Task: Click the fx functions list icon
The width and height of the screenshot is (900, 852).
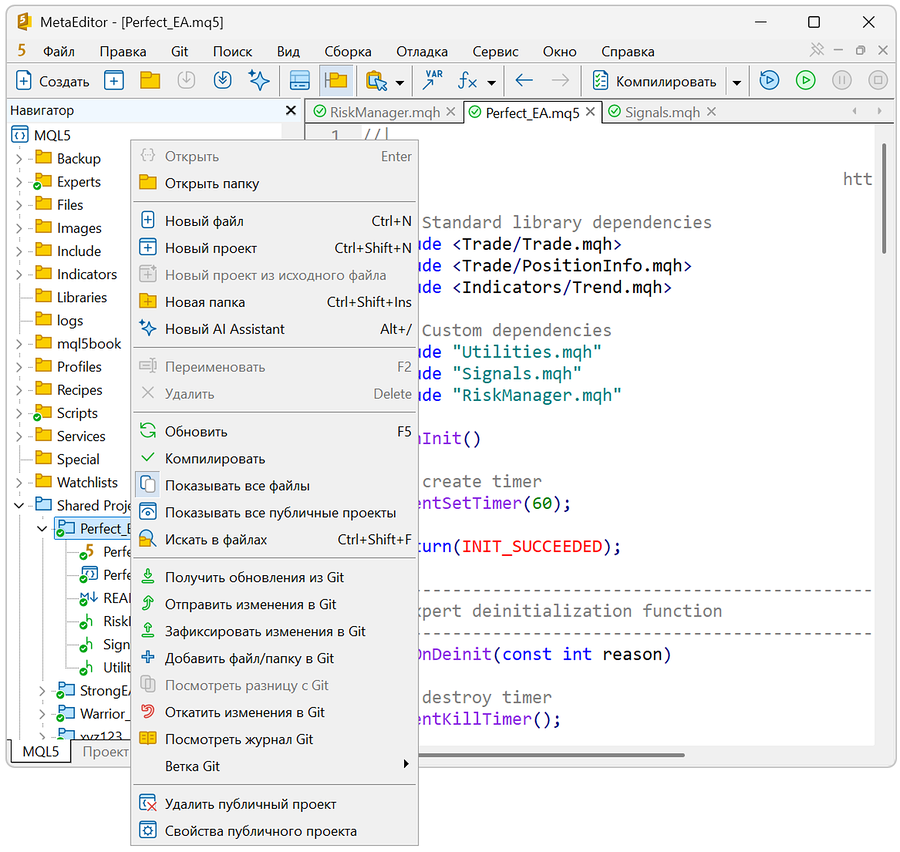Action: (468, 80)
